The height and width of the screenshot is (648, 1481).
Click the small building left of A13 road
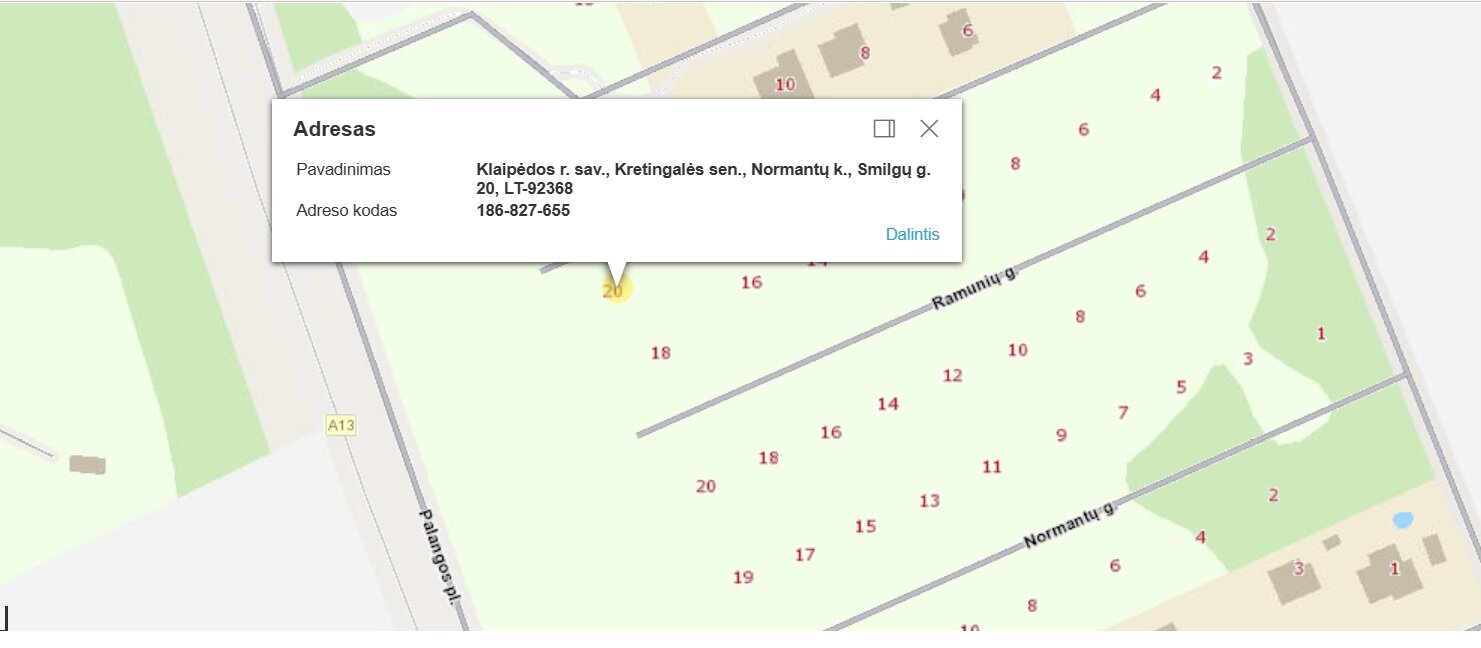(87, 464)
